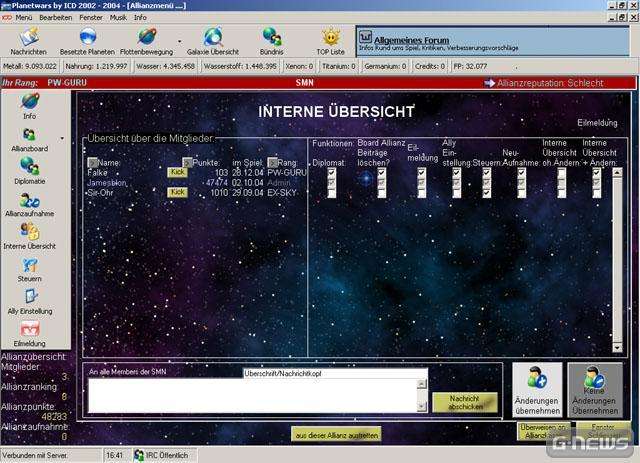Toggle Neu-Aufnahme checkbox for Falke

pos(522,173)
